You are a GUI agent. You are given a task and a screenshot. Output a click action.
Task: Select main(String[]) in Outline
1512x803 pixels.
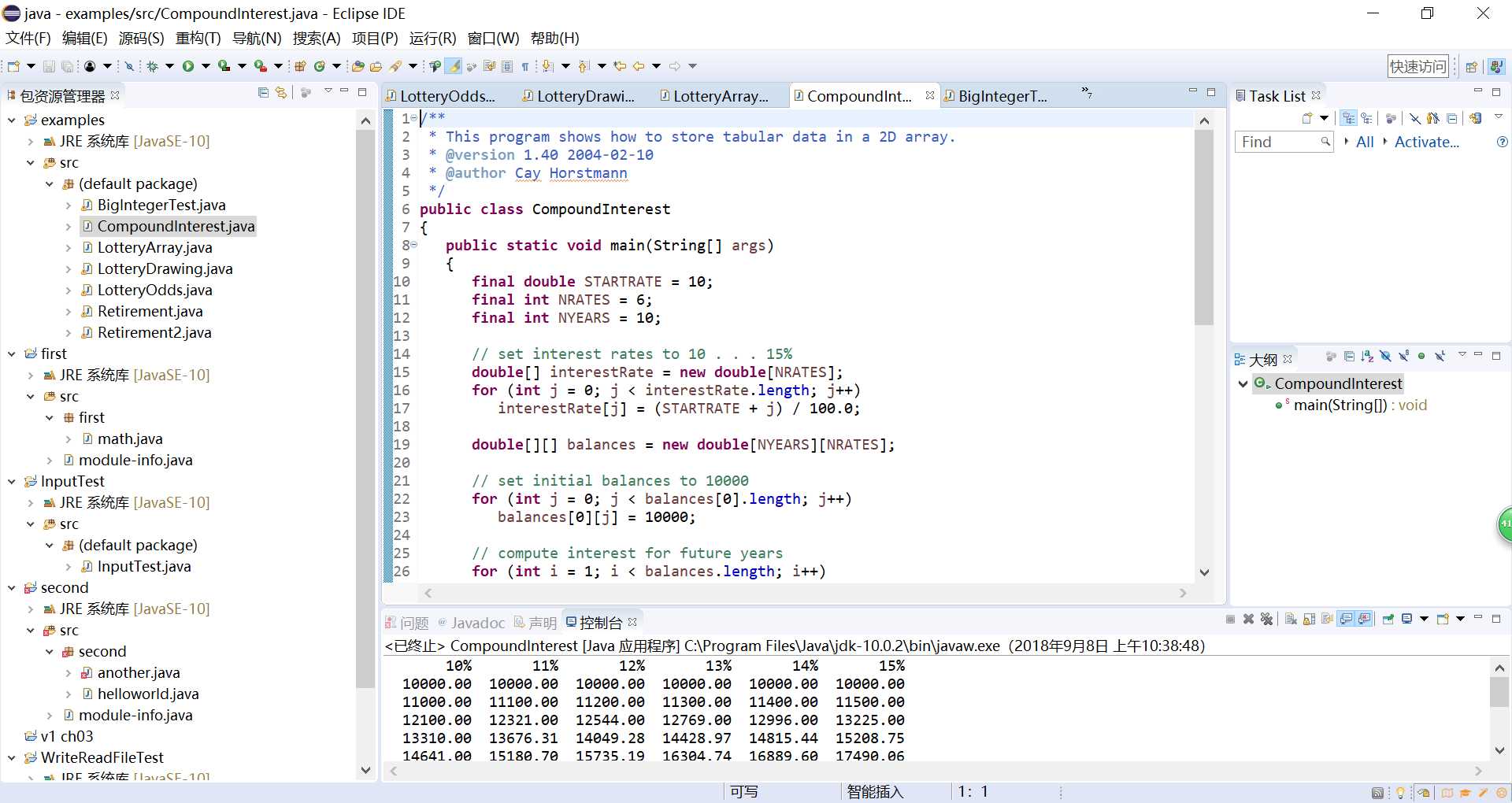tap(1351, 405)
